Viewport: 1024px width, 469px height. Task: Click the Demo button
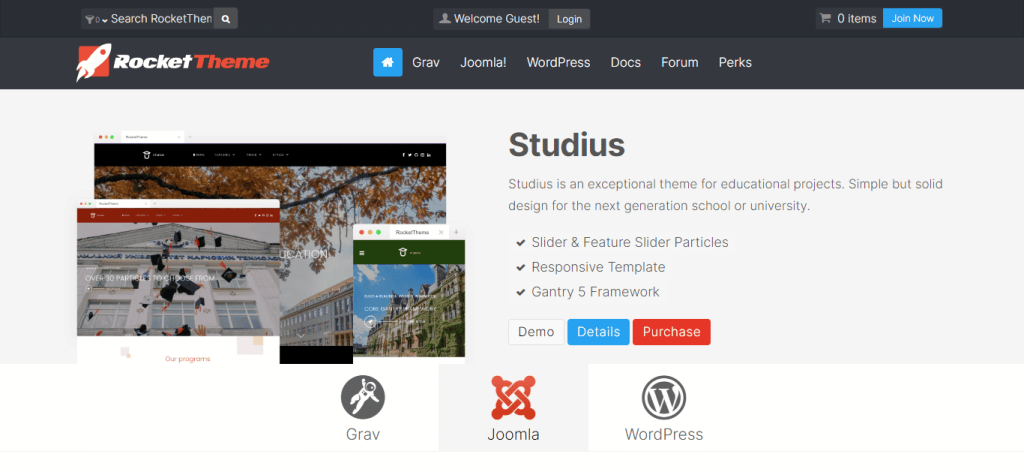point(536,332)
